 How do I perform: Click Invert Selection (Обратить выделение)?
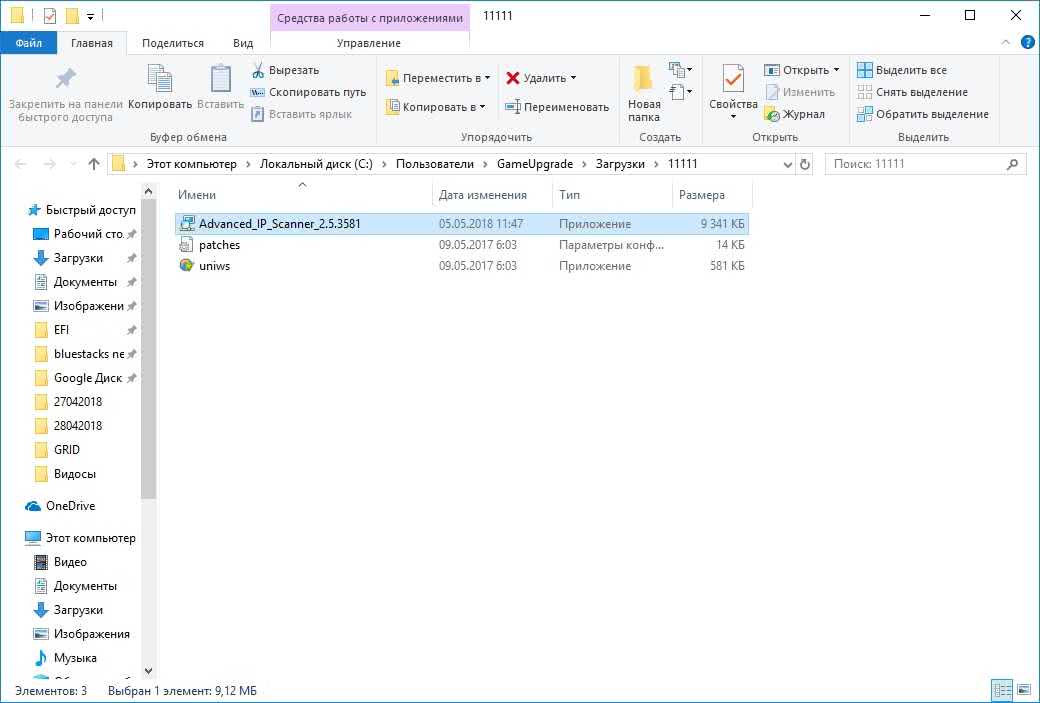coord(922,114)
